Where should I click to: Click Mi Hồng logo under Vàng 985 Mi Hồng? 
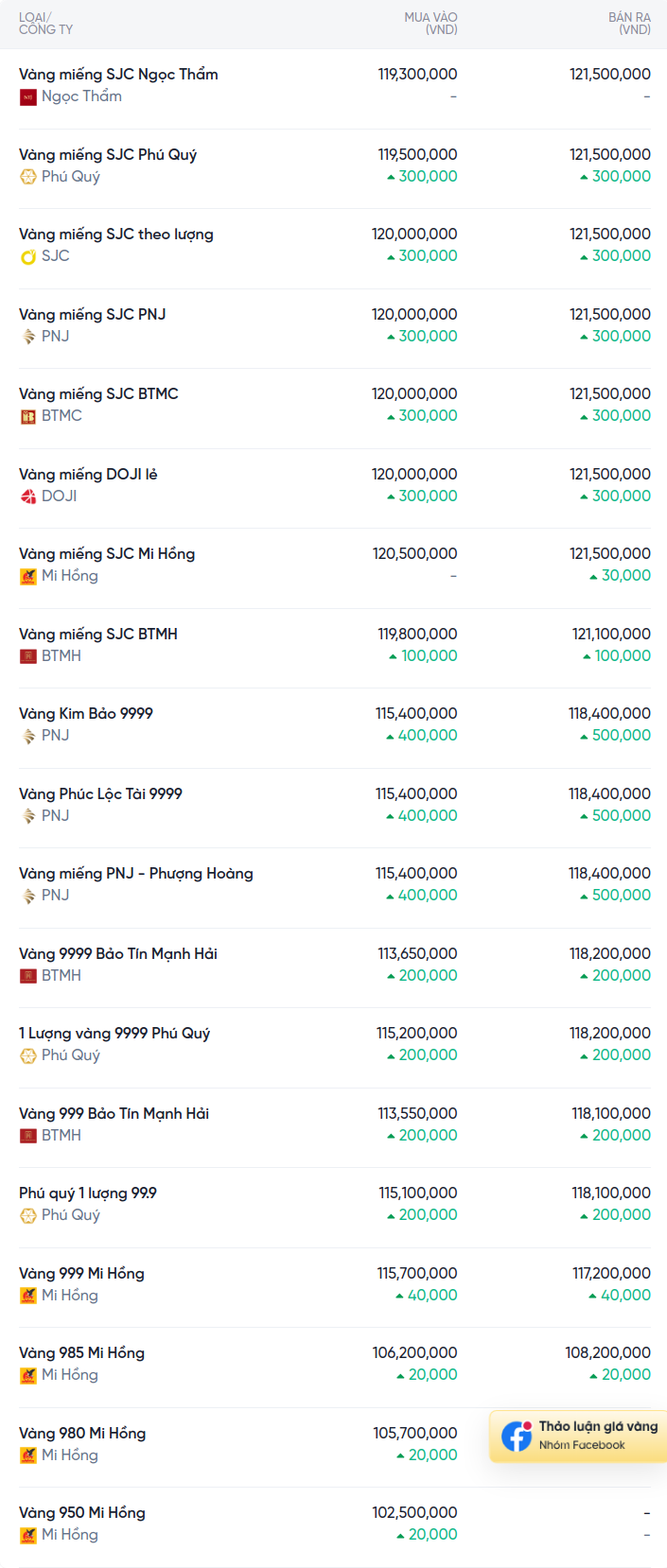[28, 1376]
